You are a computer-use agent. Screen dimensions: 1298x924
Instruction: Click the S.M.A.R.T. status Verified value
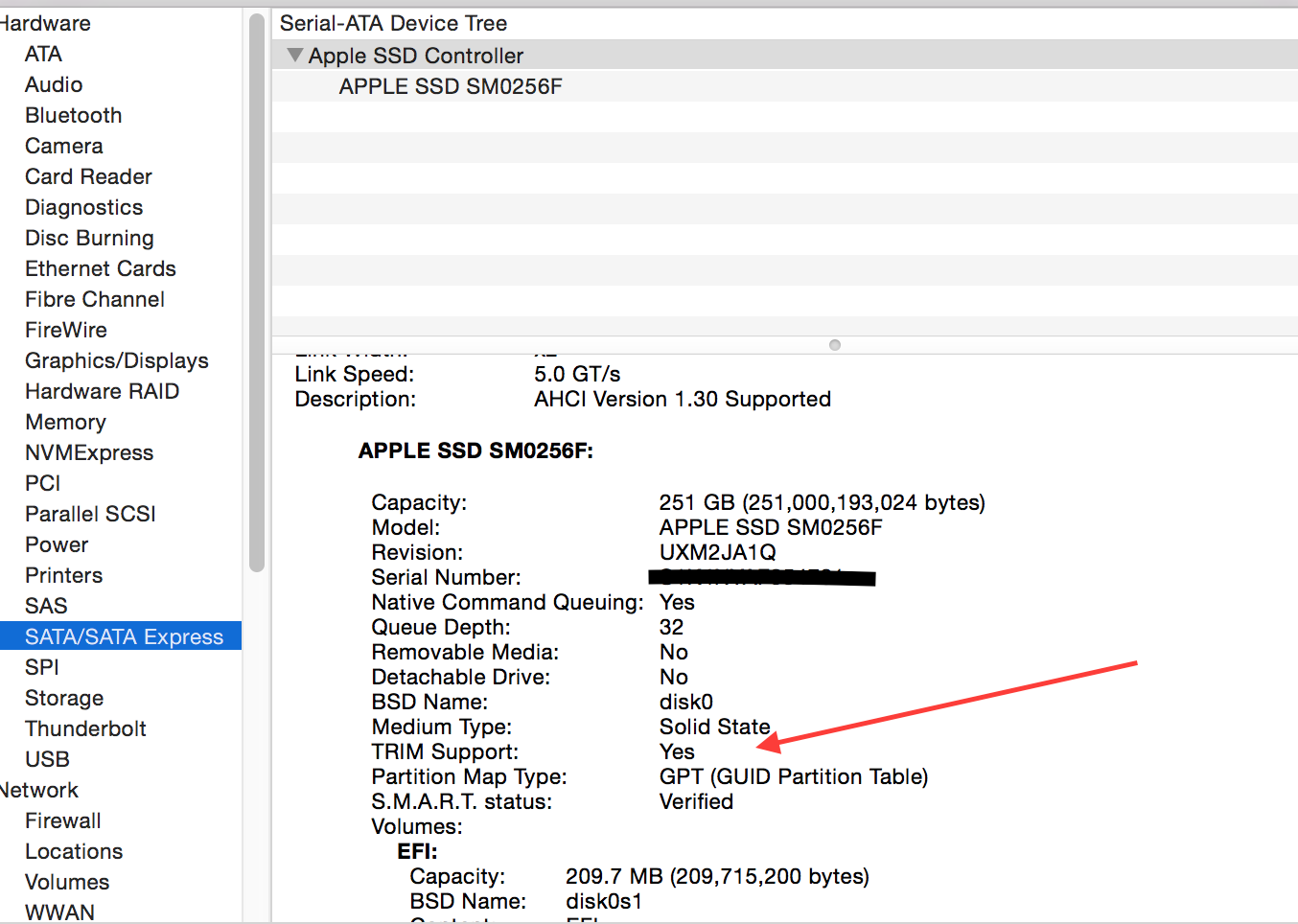(696, 801)
